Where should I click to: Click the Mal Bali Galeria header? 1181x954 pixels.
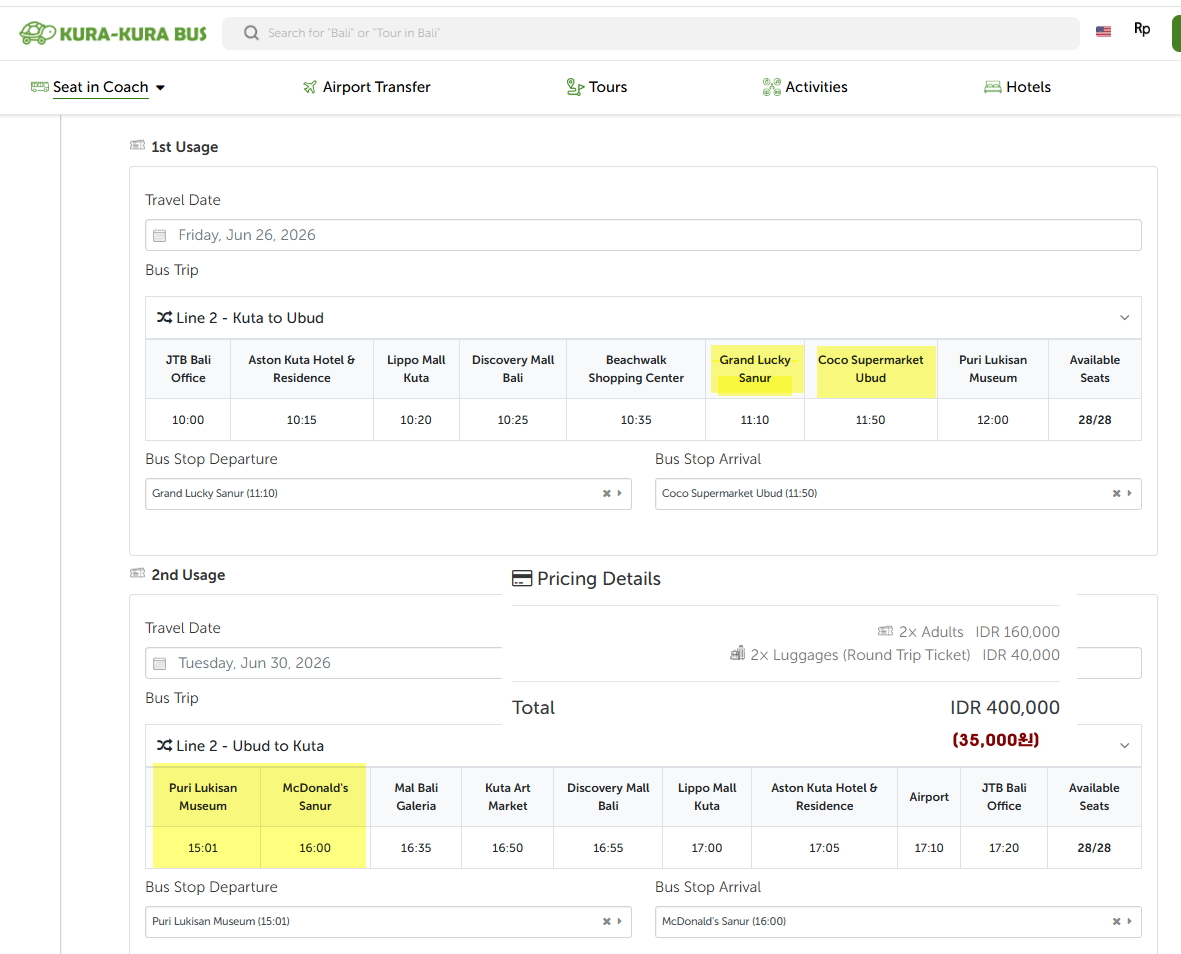tap(416, 797)
